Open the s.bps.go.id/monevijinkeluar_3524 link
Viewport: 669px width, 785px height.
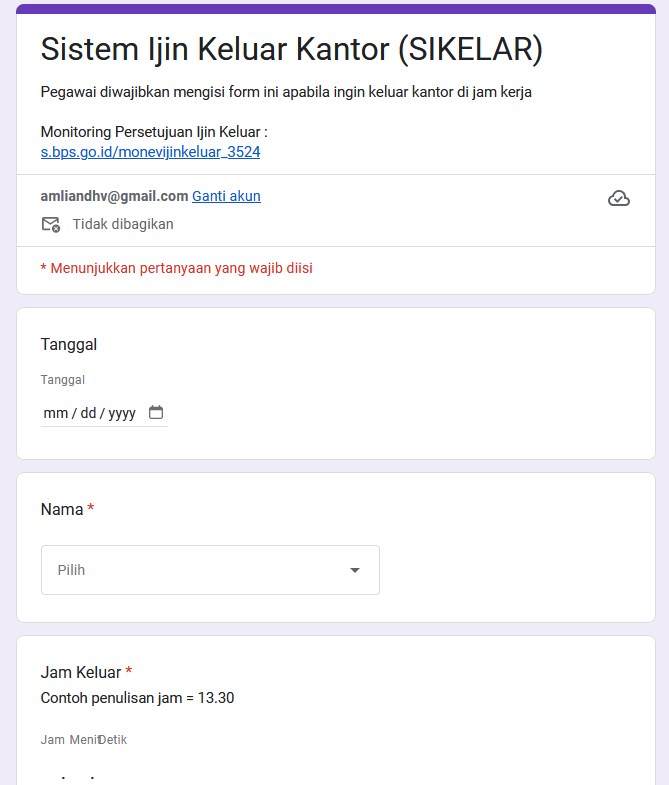(150, 152)
